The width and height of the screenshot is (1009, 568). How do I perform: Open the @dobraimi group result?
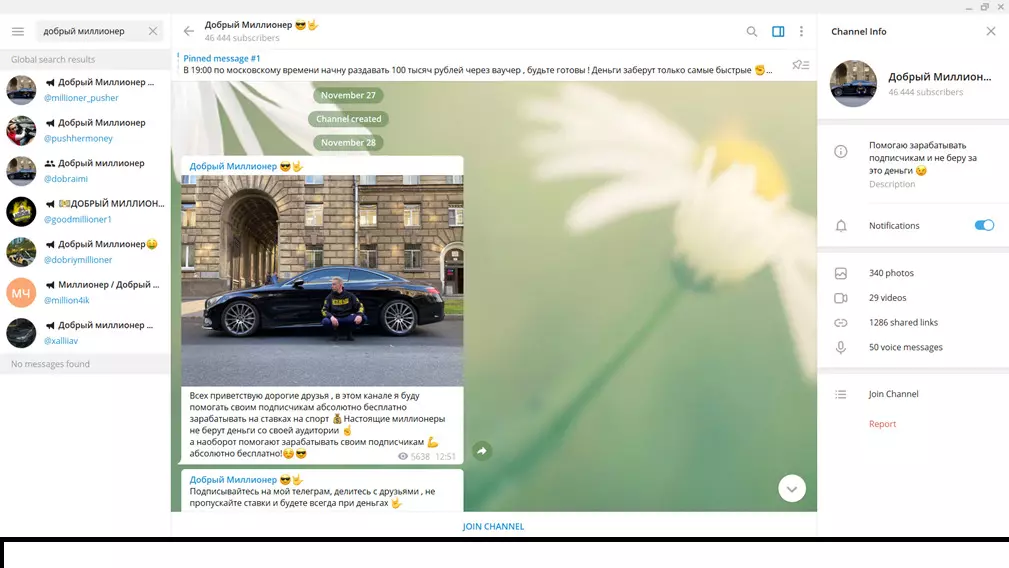(x=85, y=171)
